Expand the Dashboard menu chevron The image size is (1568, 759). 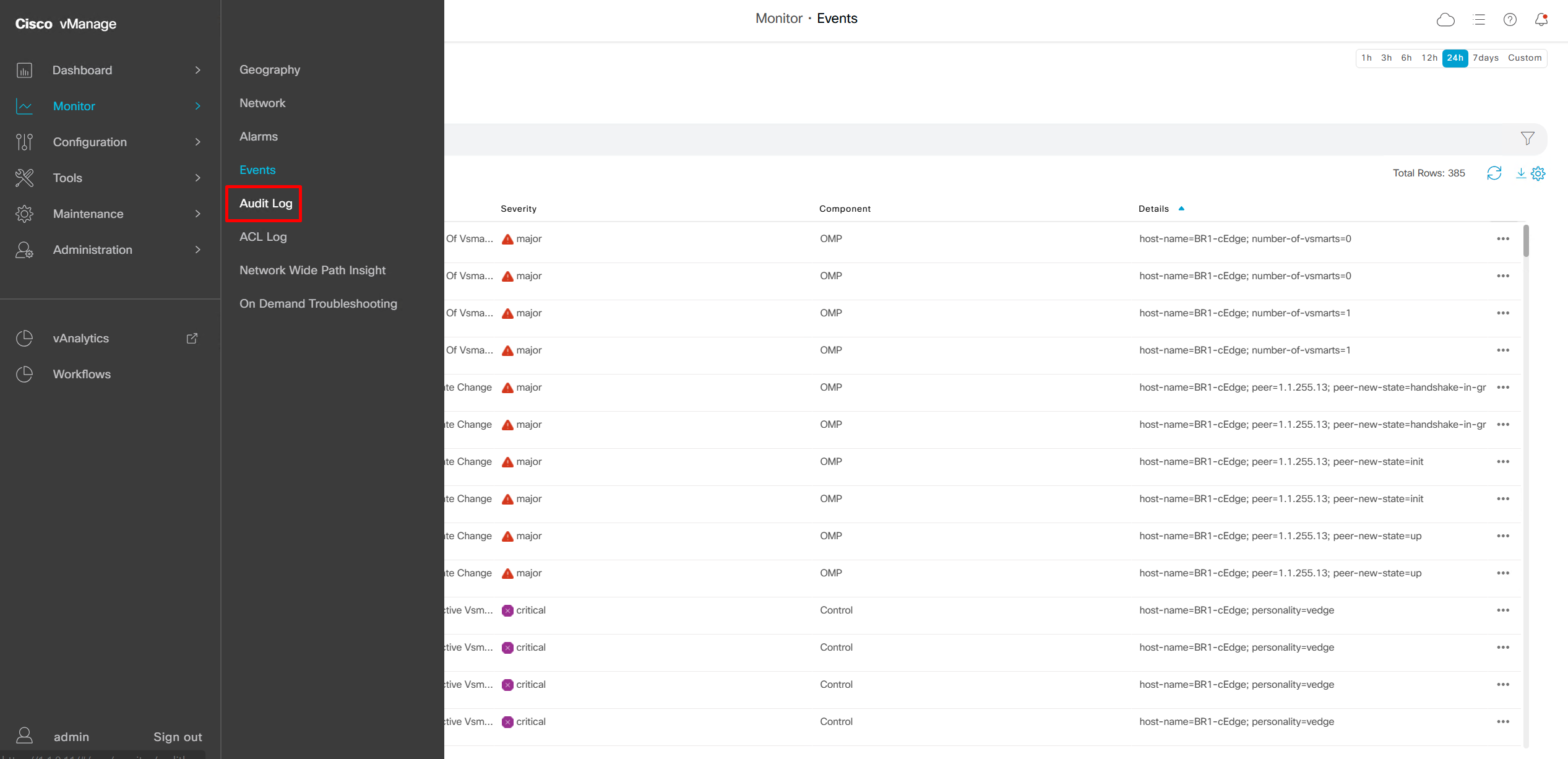(x=197, y=70)
